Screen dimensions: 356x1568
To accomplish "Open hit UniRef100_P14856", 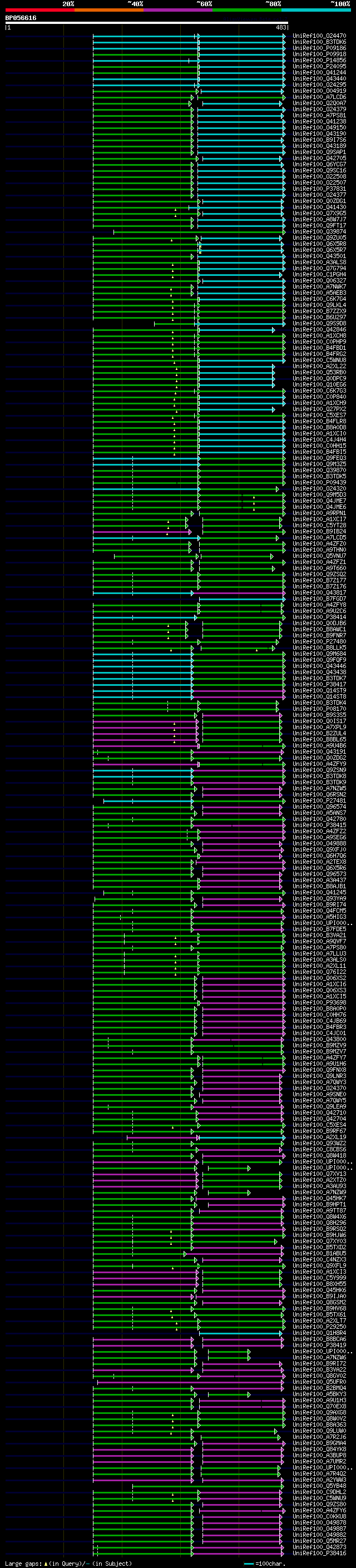I will (319, 60).
